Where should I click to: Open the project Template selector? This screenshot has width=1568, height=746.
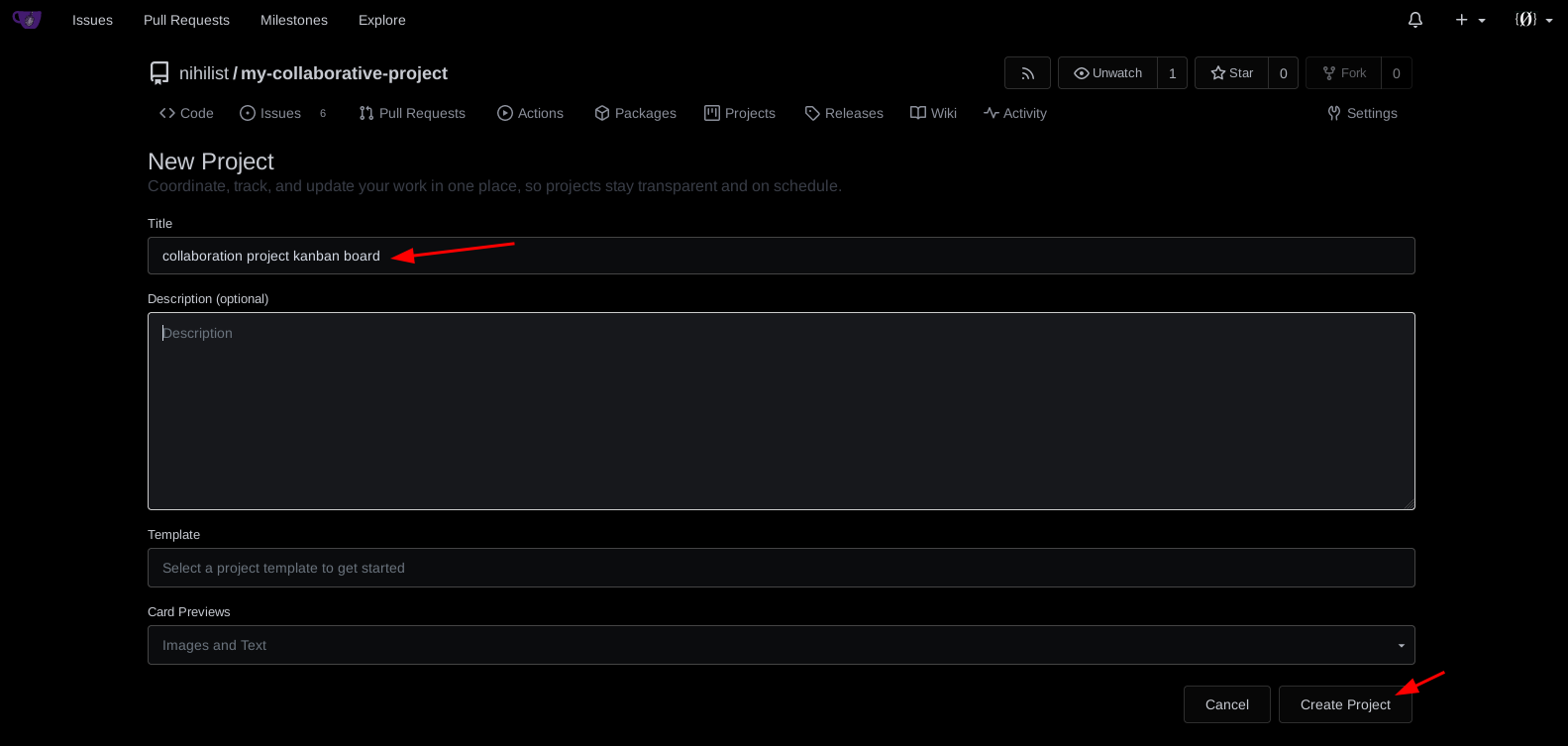(x=781, y=568)
